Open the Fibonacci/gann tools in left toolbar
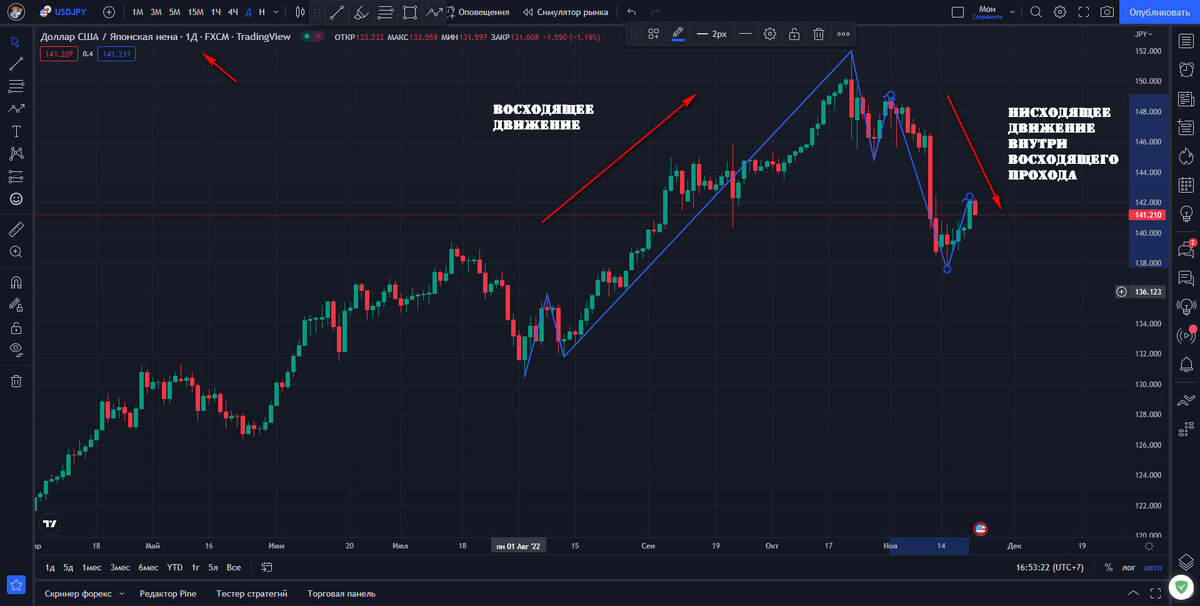Viewport: 1200px width, 606px height. [x=16, y=87]
